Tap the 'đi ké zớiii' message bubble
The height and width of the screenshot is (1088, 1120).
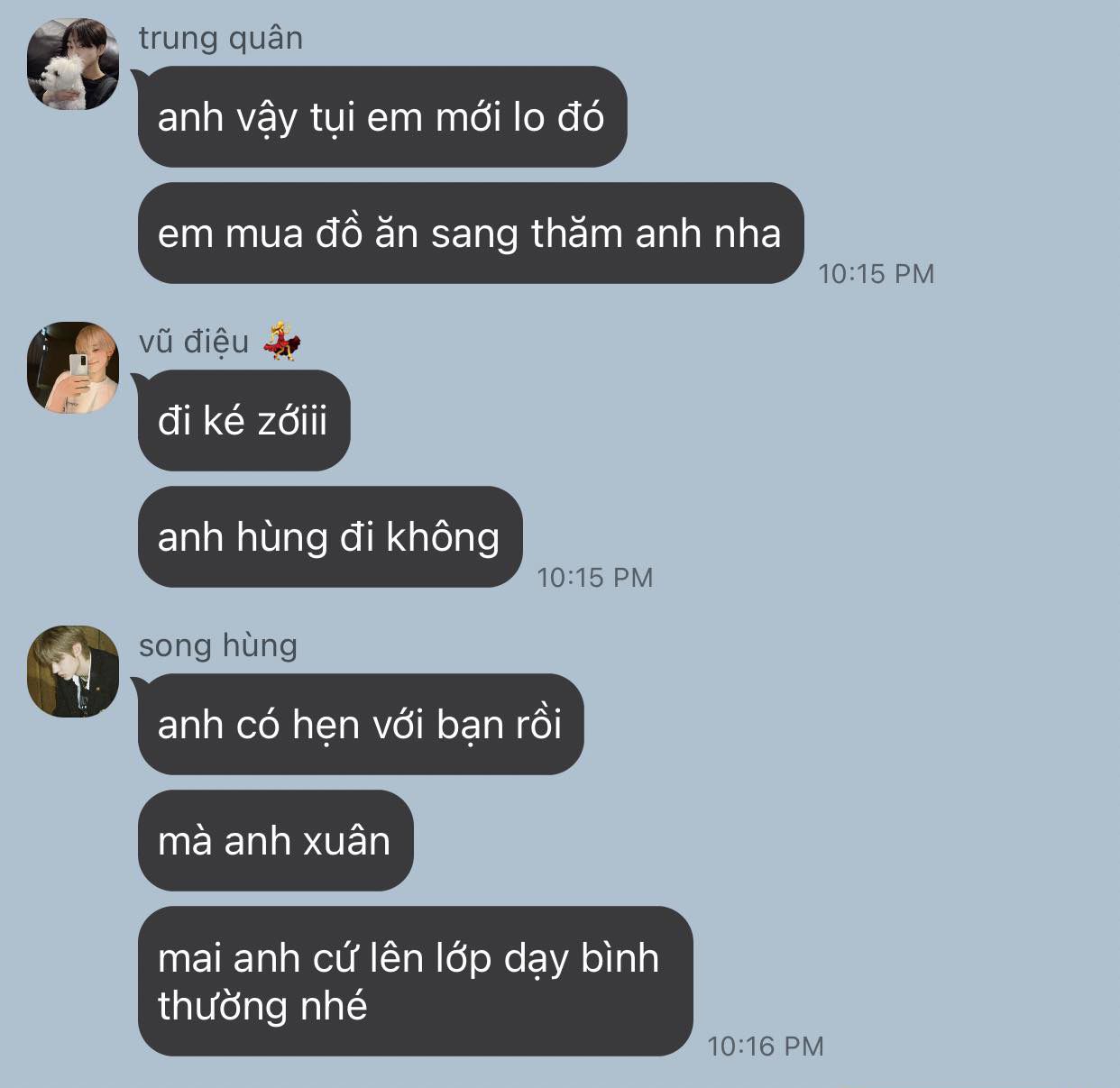click(x=244, y=420)
